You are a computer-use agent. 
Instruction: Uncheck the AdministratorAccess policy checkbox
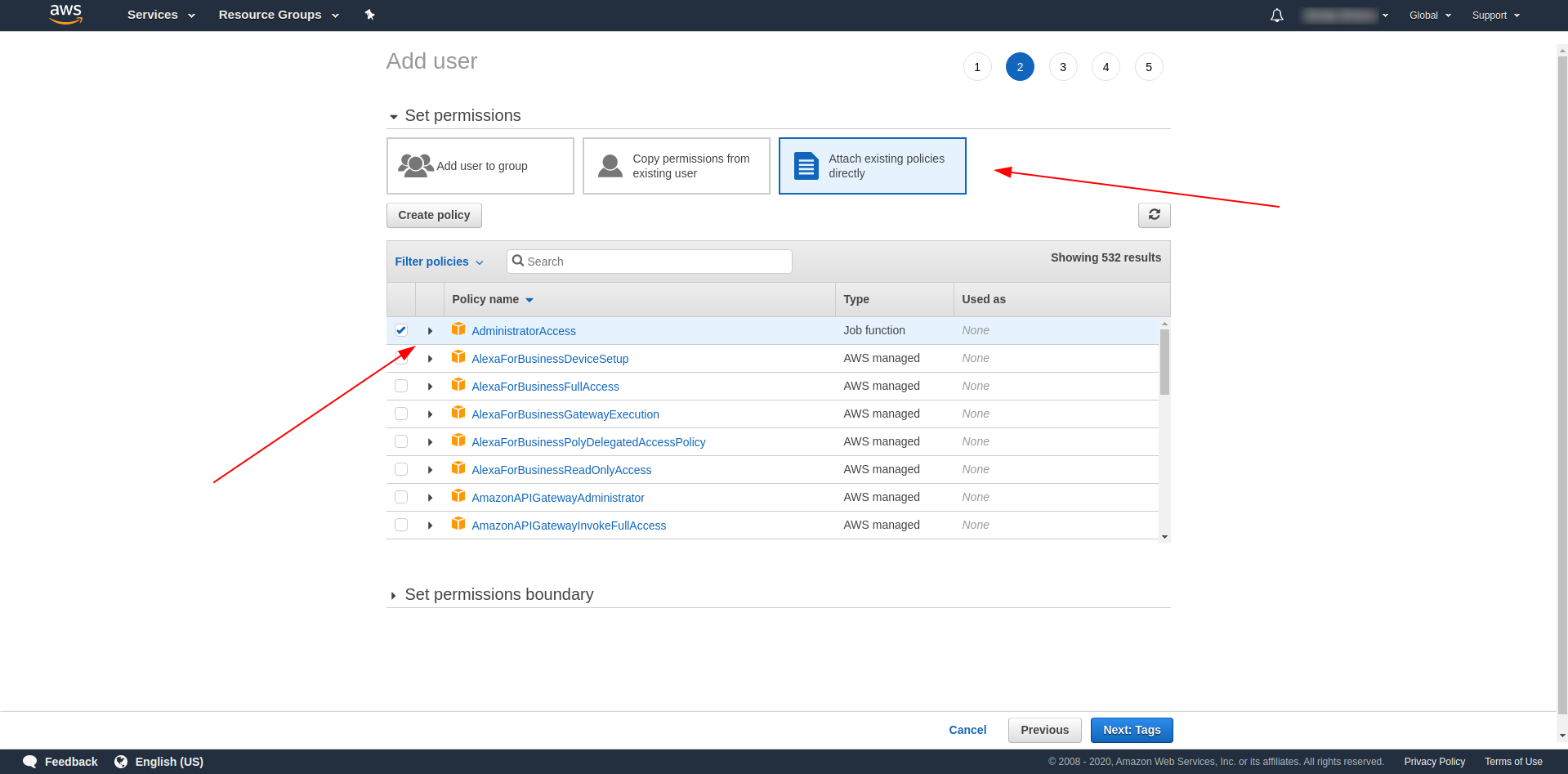pos(401,330)
